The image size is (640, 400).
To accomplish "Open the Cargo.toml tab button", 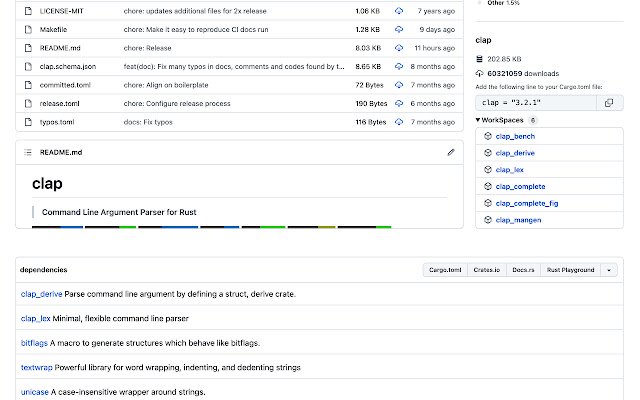I will (445, 270).
